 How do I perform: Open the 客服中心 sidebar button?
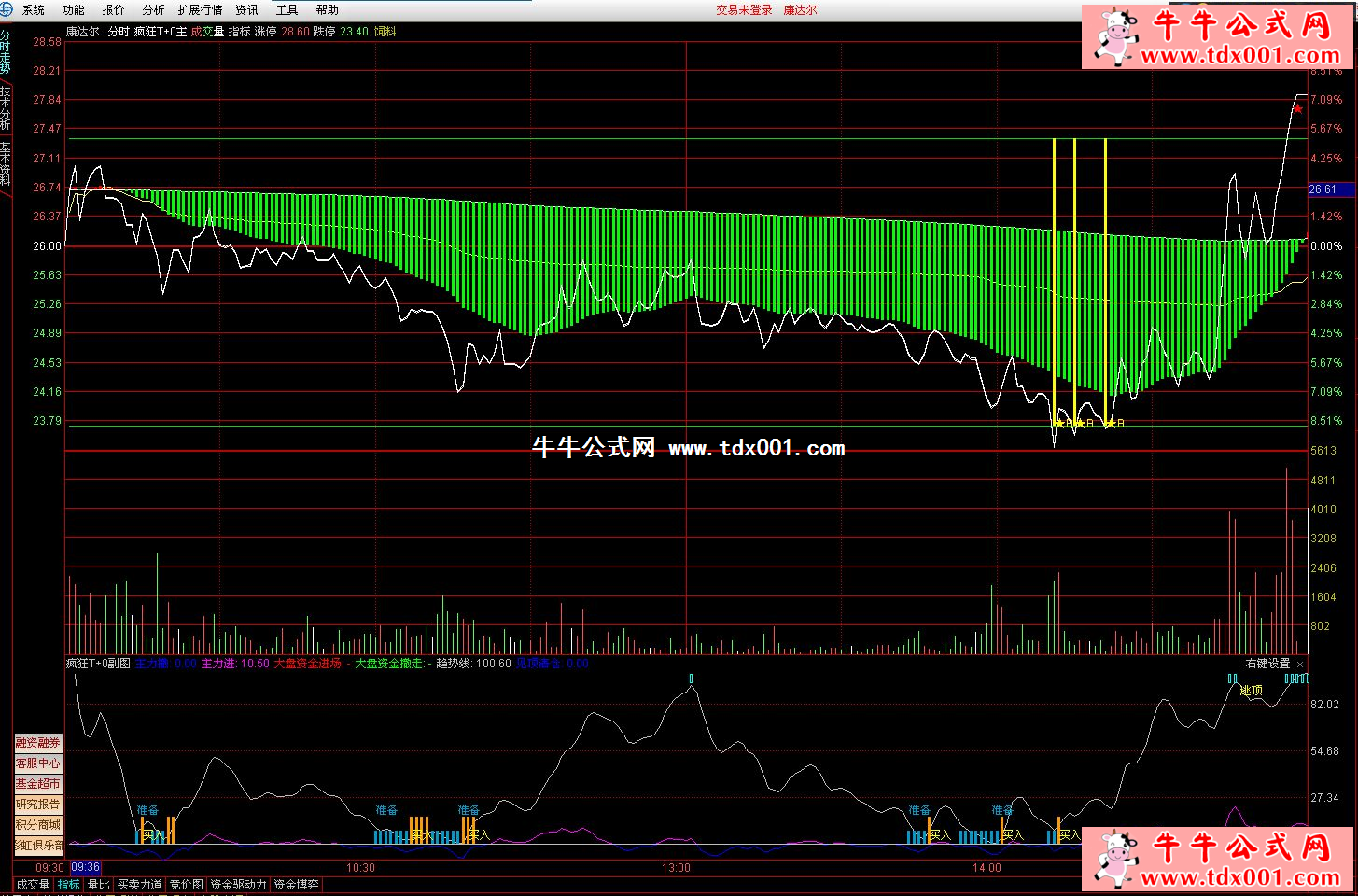(37, 763)
